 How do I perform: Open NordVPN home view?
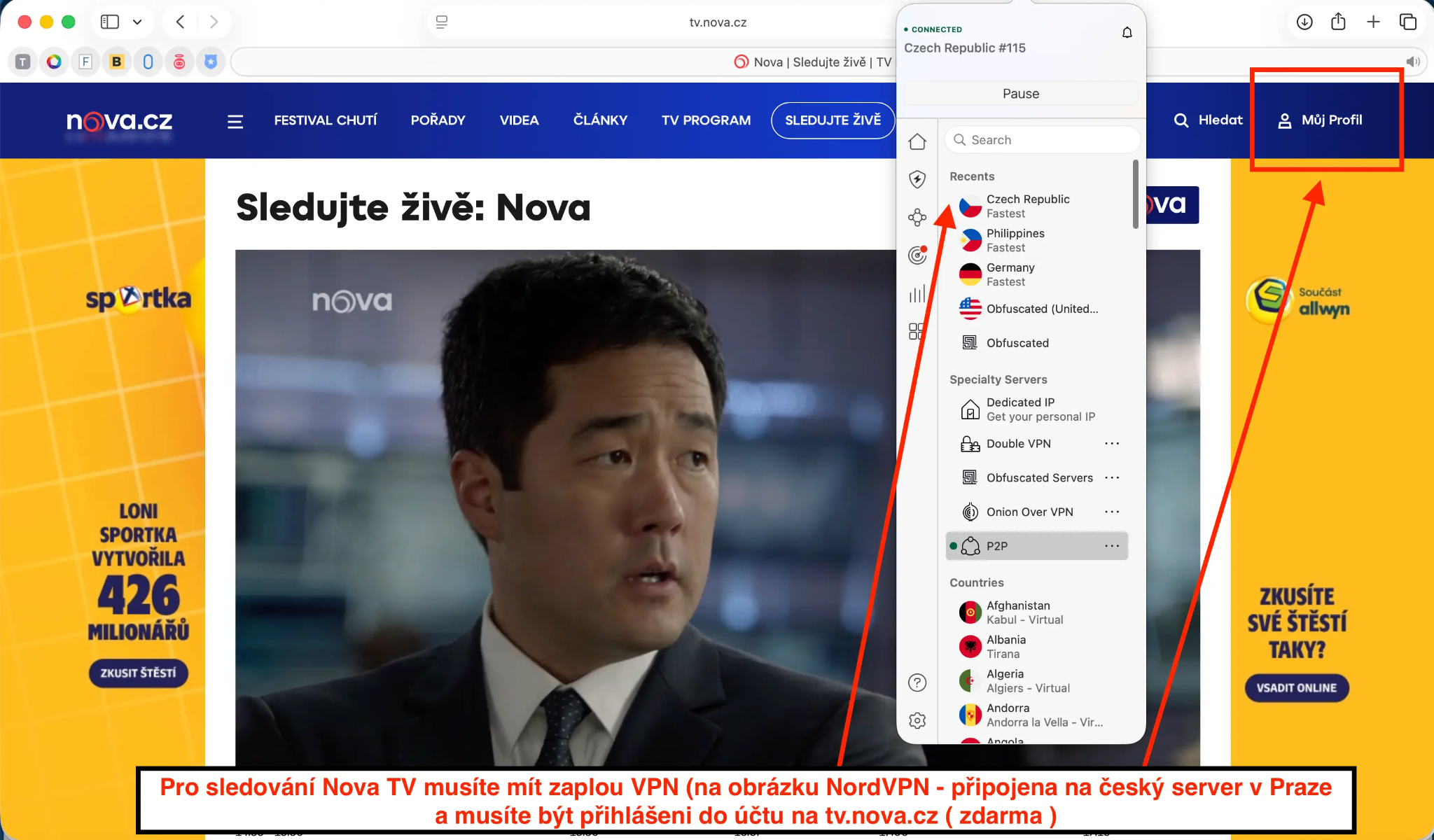(917, 141)
